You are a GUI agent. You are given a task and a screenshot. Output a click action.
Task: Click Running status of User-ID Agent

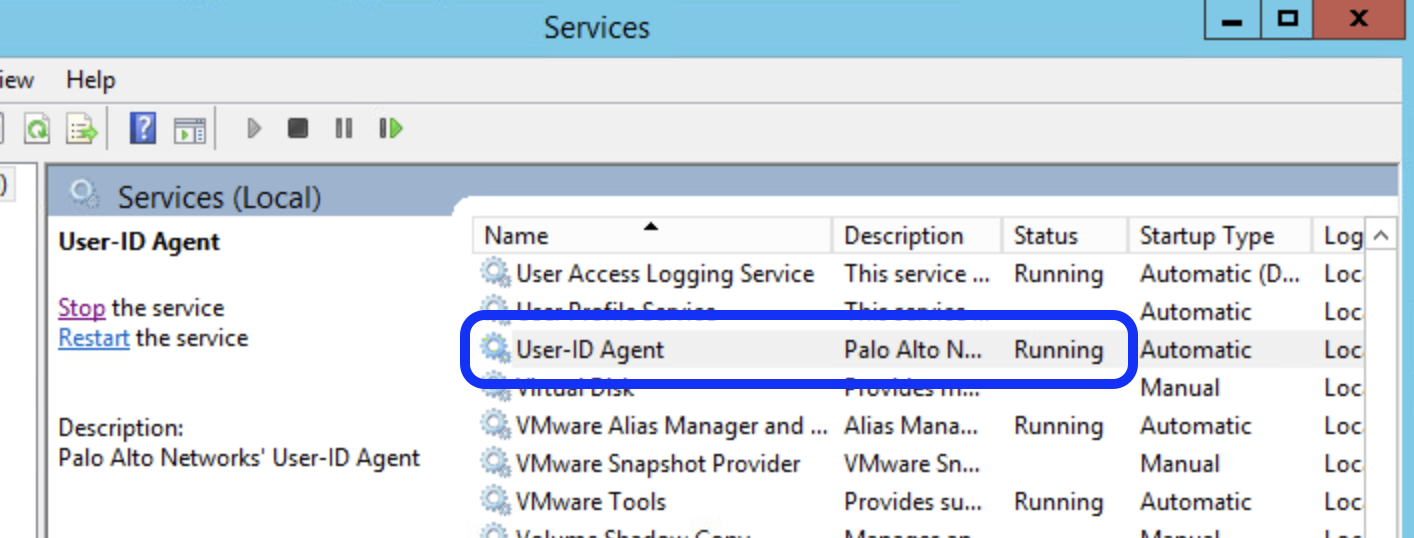point(1058,350)
